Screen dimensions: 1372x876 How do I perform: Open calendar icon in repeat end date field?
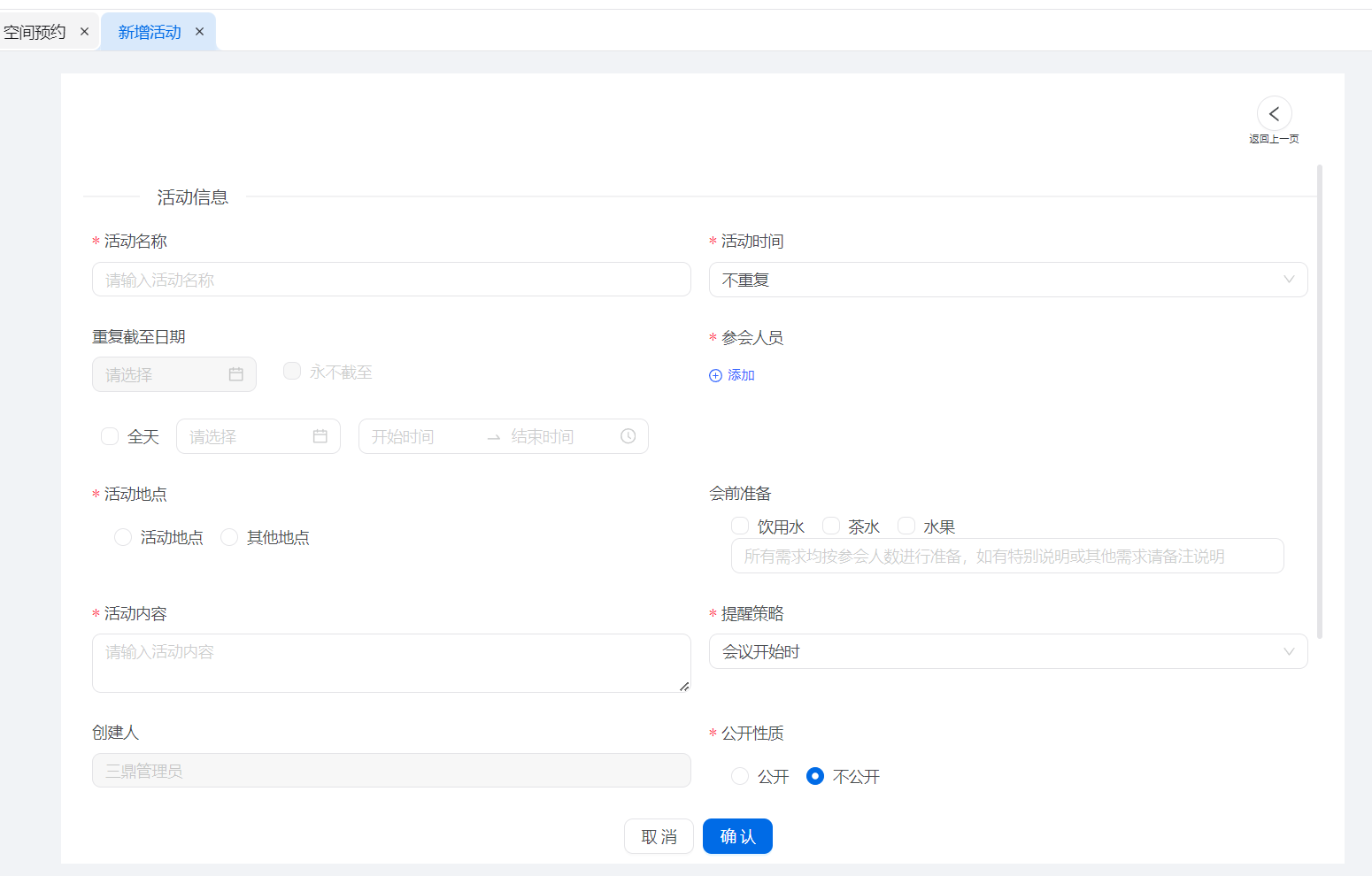tap(235, 374)
